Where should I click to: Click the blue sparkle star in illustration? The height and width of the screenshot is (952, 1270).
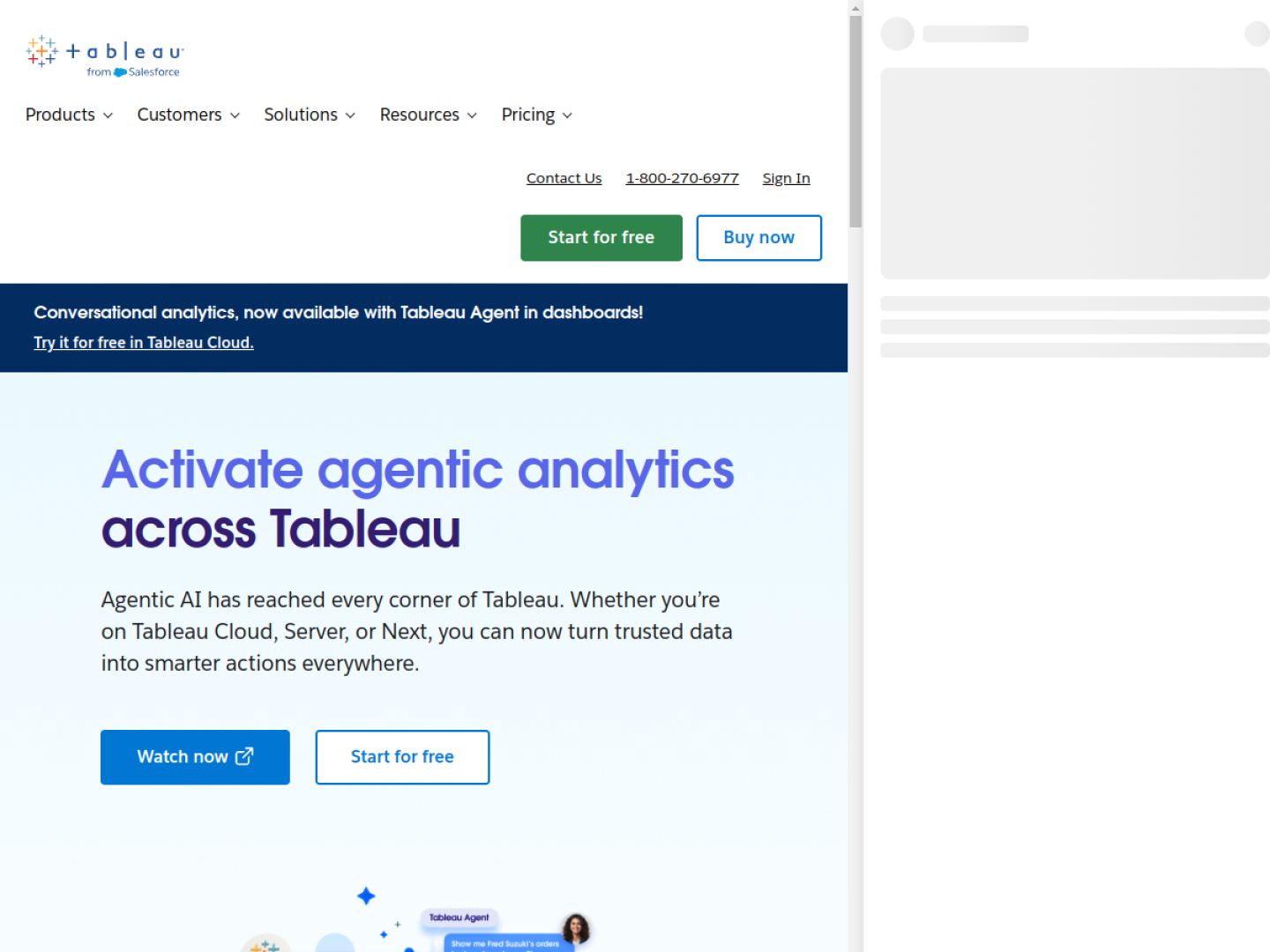pos(366,896)
